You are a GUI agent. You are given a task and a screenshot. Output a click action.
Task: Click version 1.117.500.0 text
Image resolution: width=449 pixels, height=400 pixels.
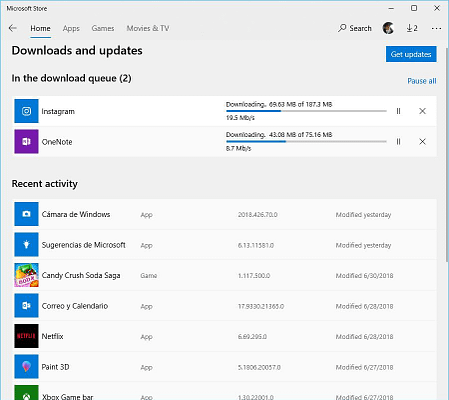pos(254,276)
